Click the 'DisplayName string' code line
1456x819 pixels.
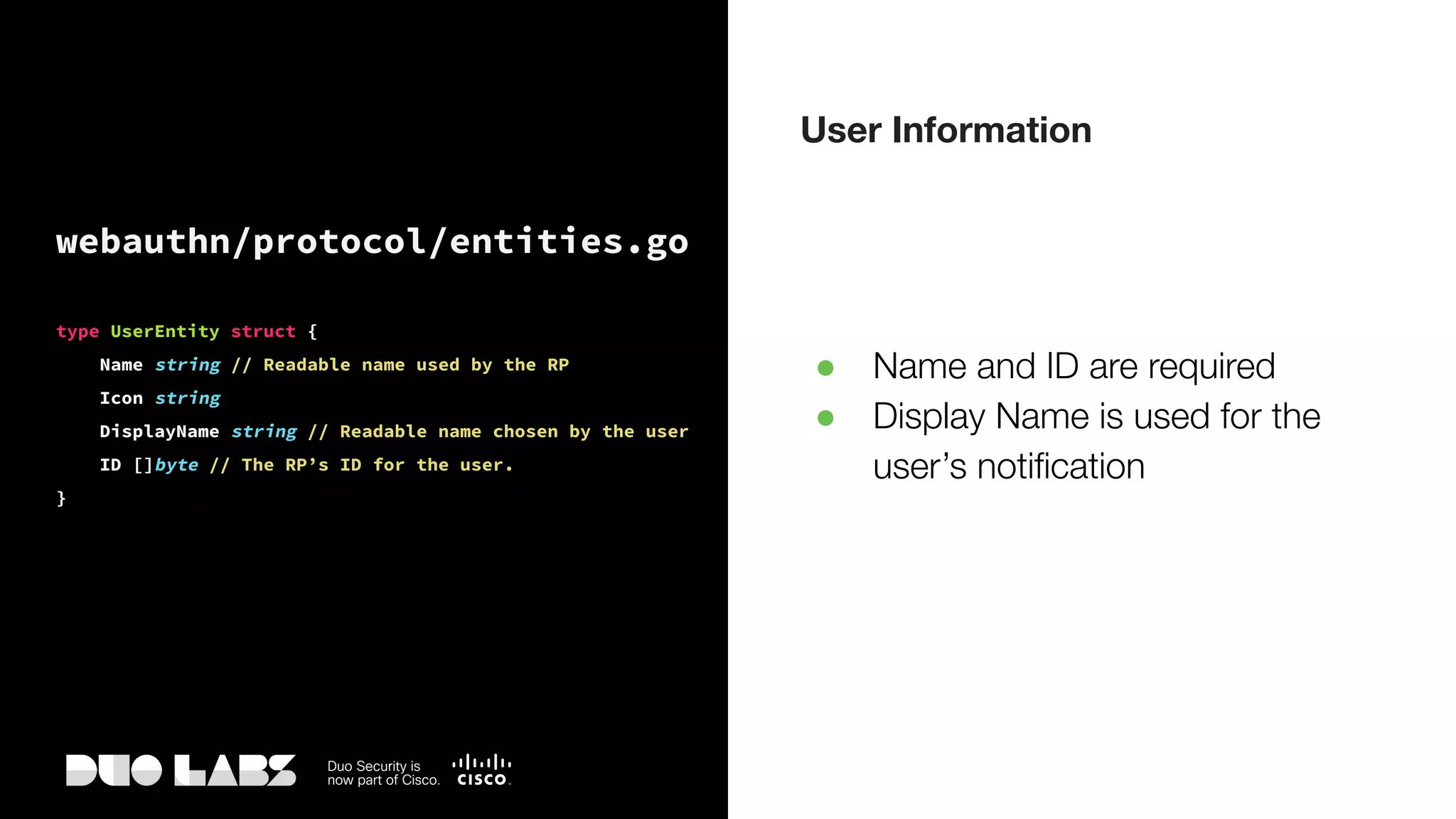click(394, 432)
